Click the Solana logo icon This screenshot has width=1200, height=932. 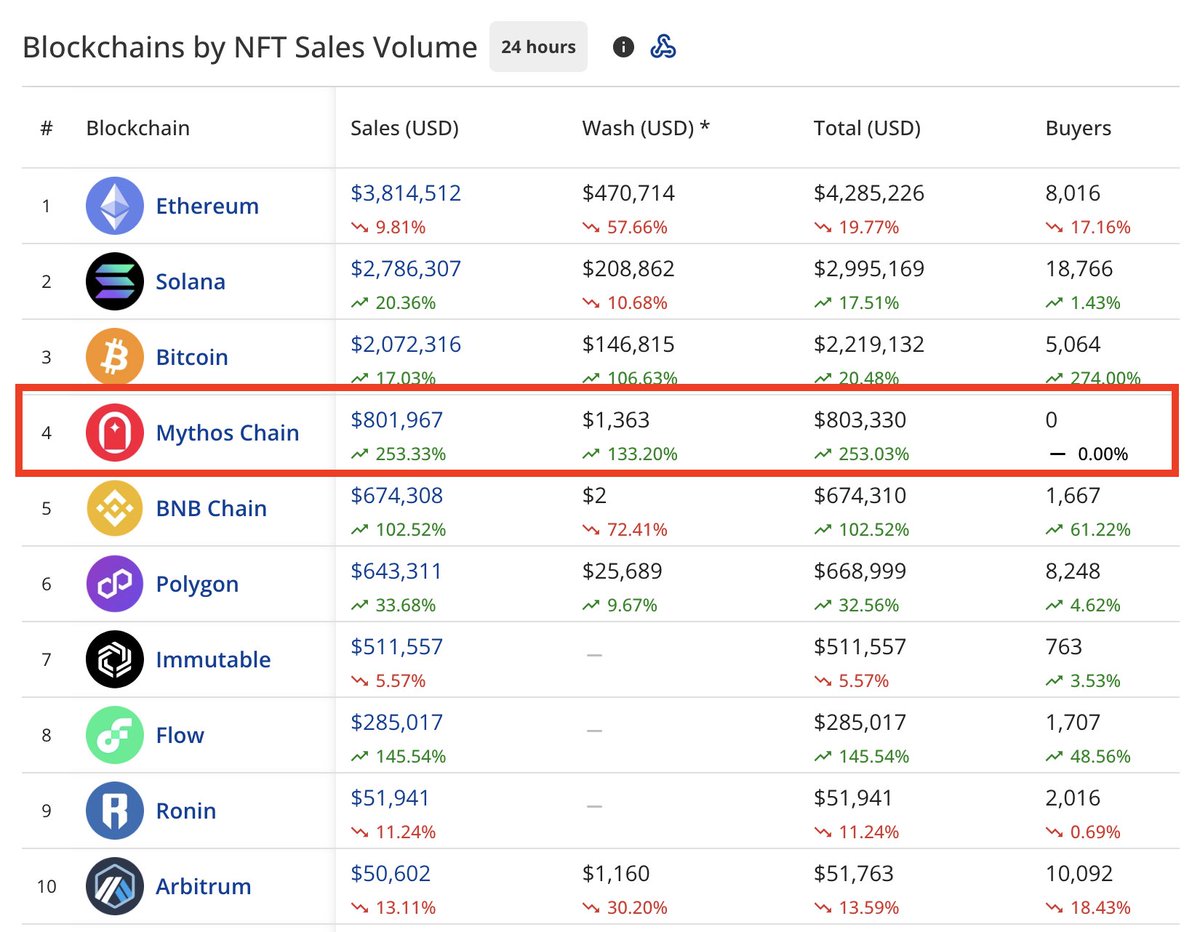click(x=115, y=281)
